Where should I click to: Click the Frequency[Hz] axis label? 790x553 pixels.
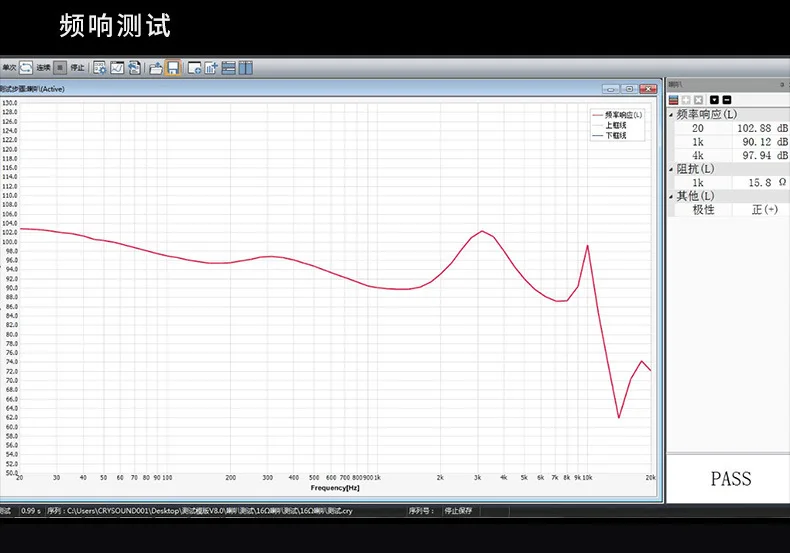(x=335, y=488)
